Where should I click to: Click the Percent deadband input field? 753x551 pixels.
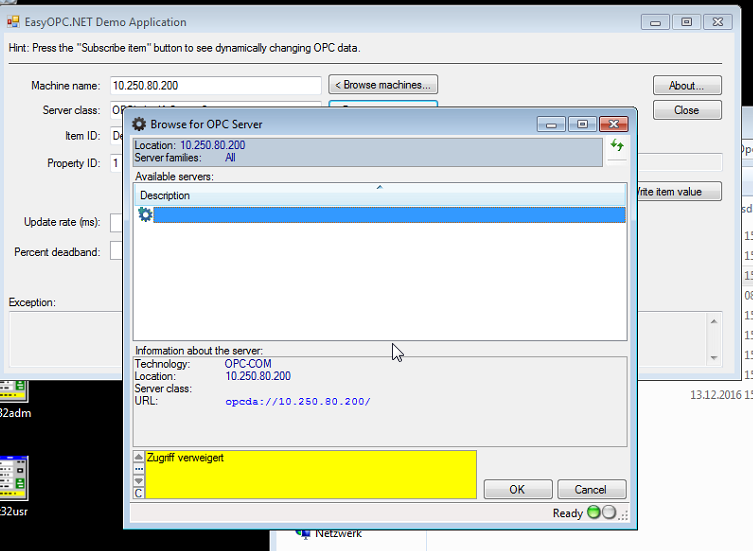[116, 251]
